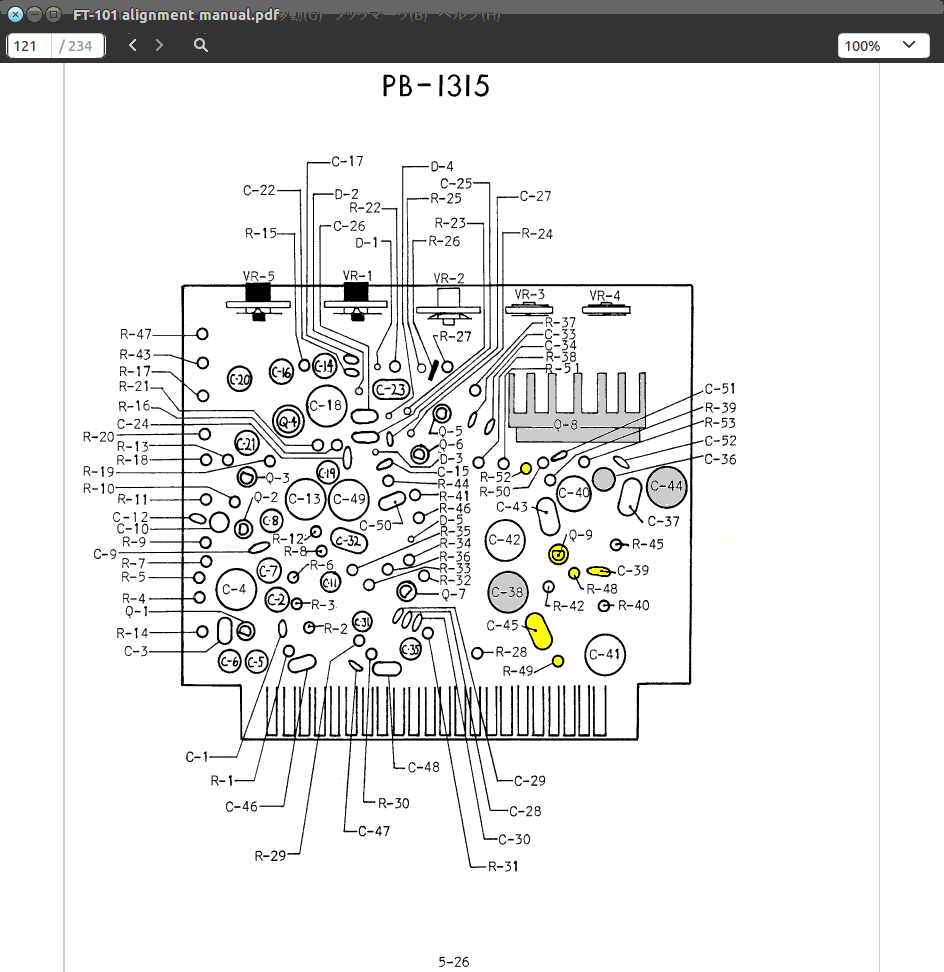
Task: Click the C-29 label
Action: pyautogui.click(x=530, y=781)
